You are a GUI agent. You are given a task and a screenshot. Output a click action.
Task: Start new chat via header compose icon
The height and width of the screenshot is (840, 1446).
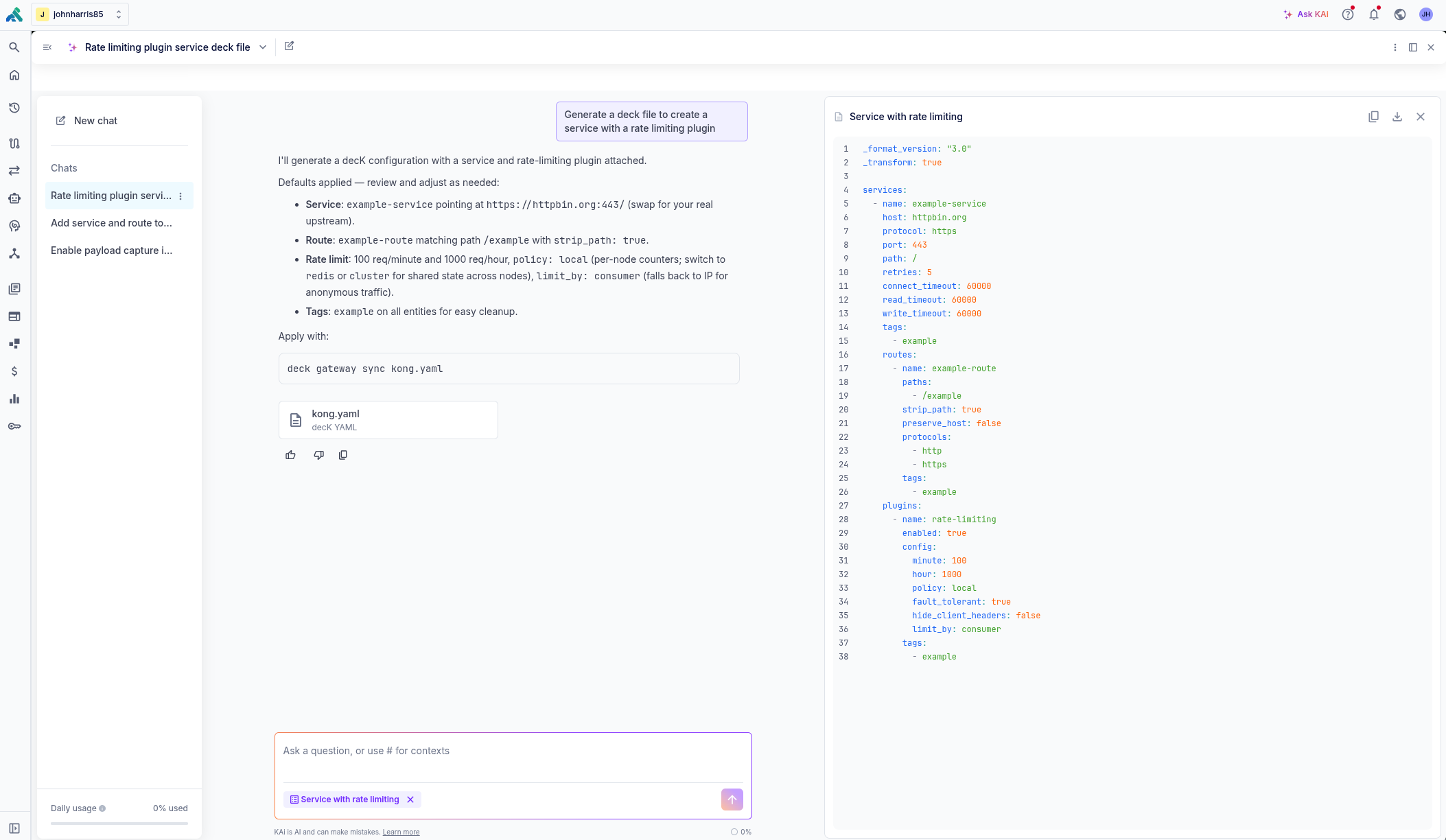pyautogui.click(x=289, y=46)
